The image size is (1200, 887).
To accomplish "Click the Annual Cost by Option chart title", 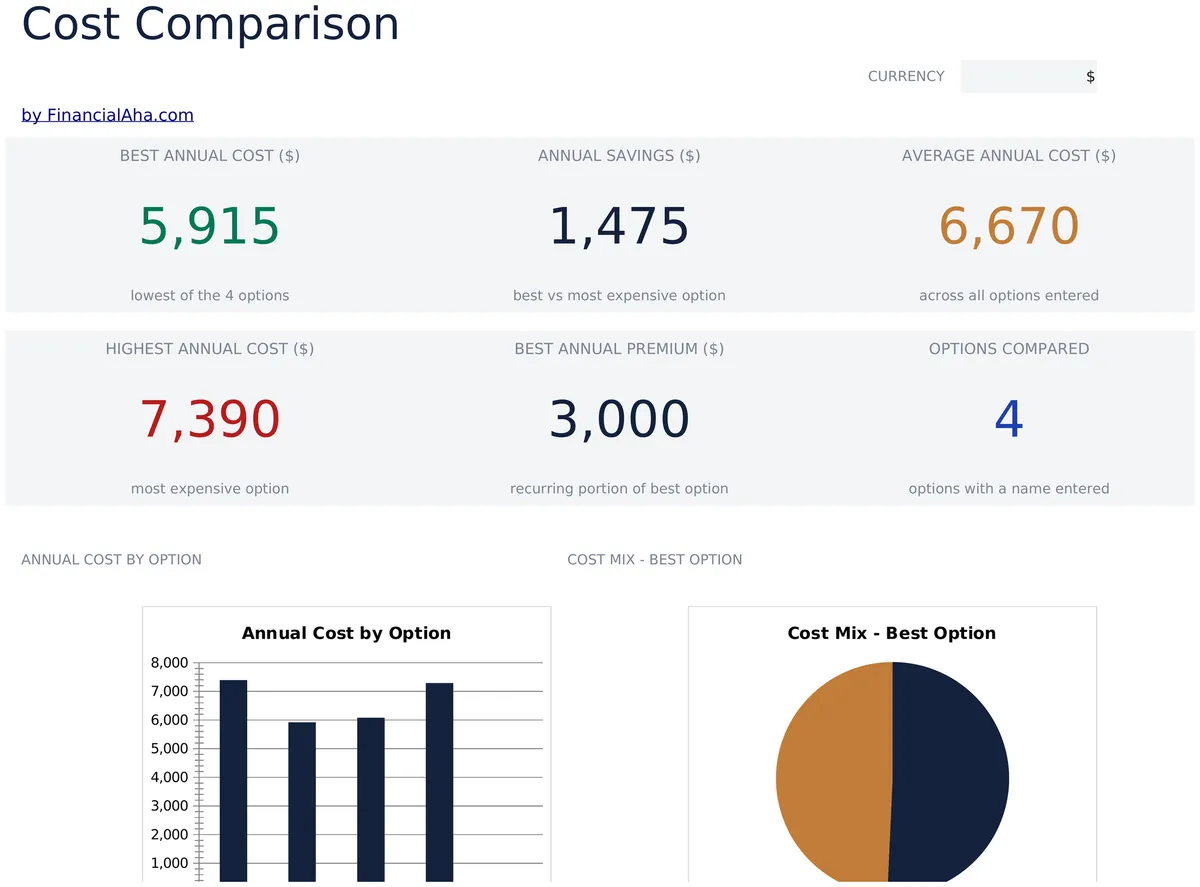I will 346,633.
